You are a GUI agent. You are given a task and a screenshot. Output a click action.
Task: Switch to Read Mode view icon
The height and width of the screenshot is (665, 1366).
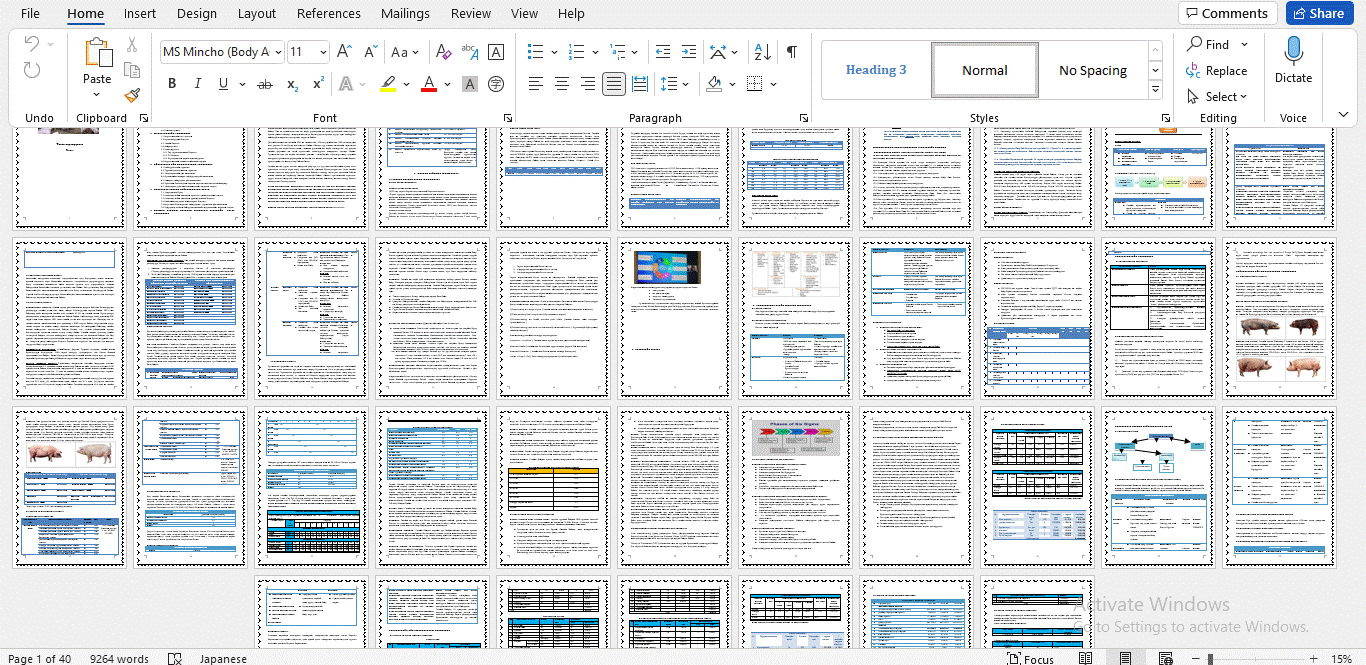pyautogui.click(x=1086, y=659)
